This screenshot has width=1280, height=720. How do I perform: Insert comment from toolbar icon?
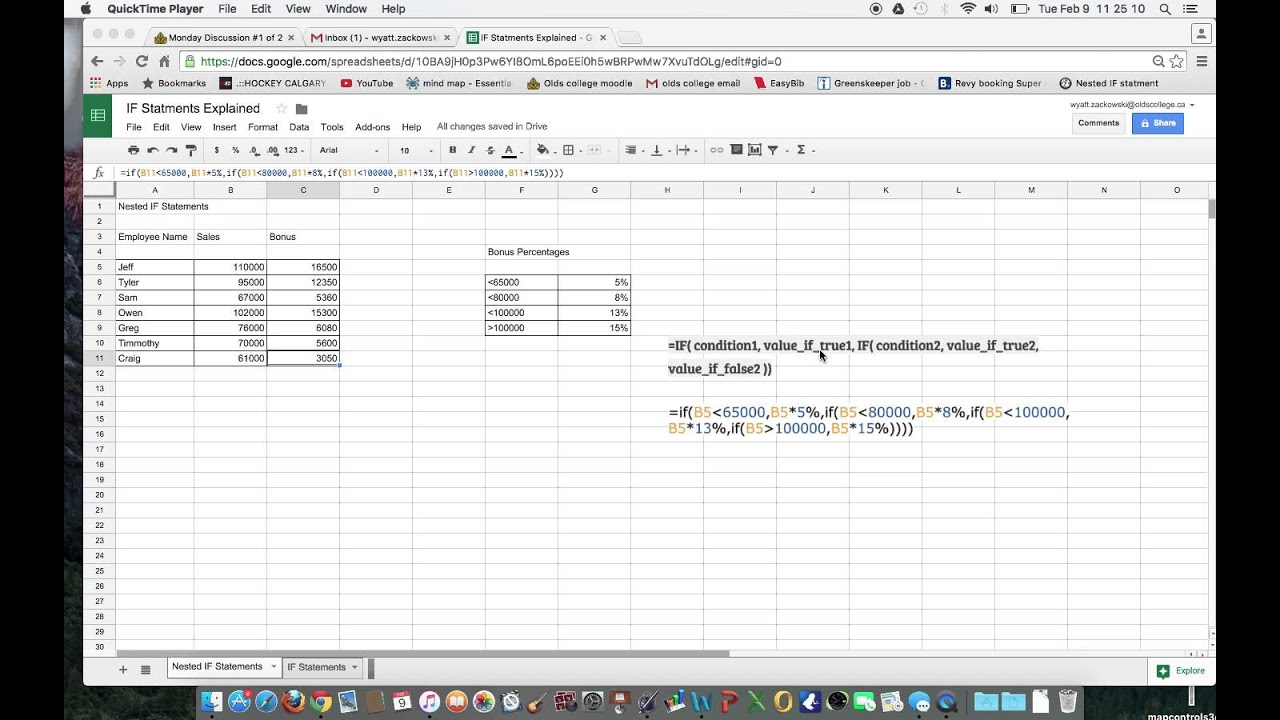[x=736, y=150]
